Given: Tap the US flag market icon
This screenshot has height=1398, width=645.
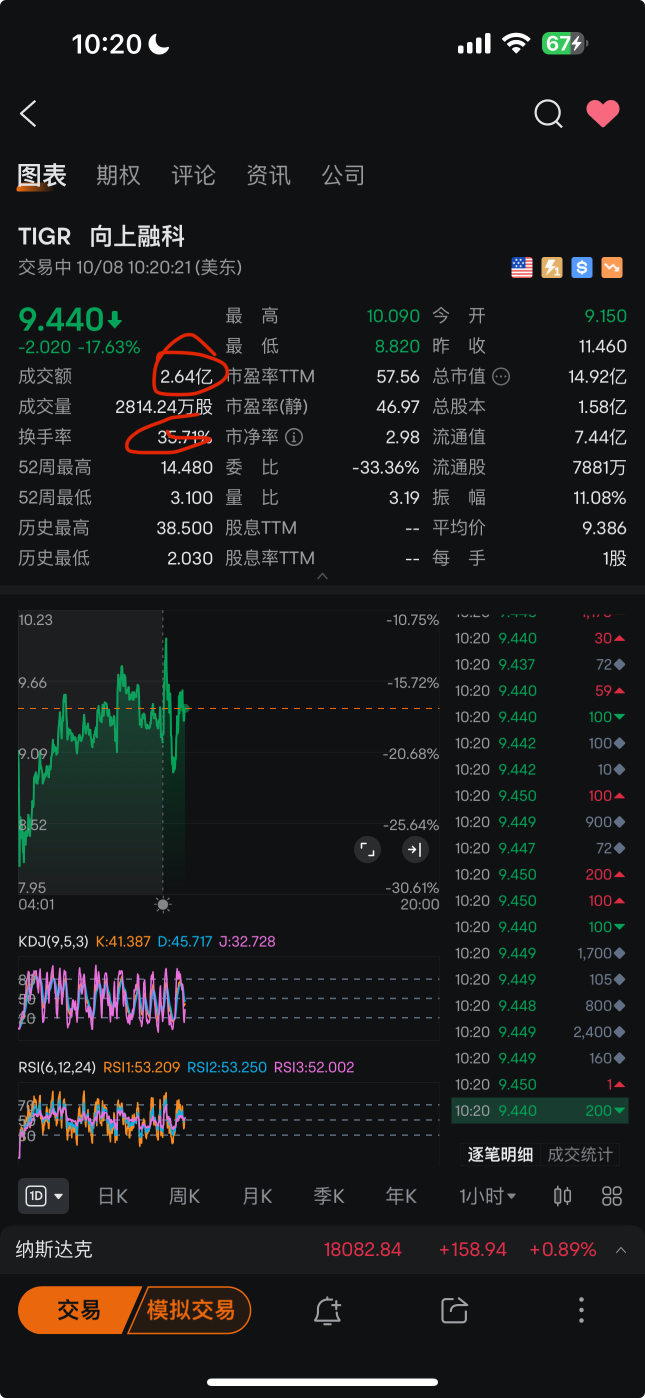Looking at the screenshot, I should 522,268.
